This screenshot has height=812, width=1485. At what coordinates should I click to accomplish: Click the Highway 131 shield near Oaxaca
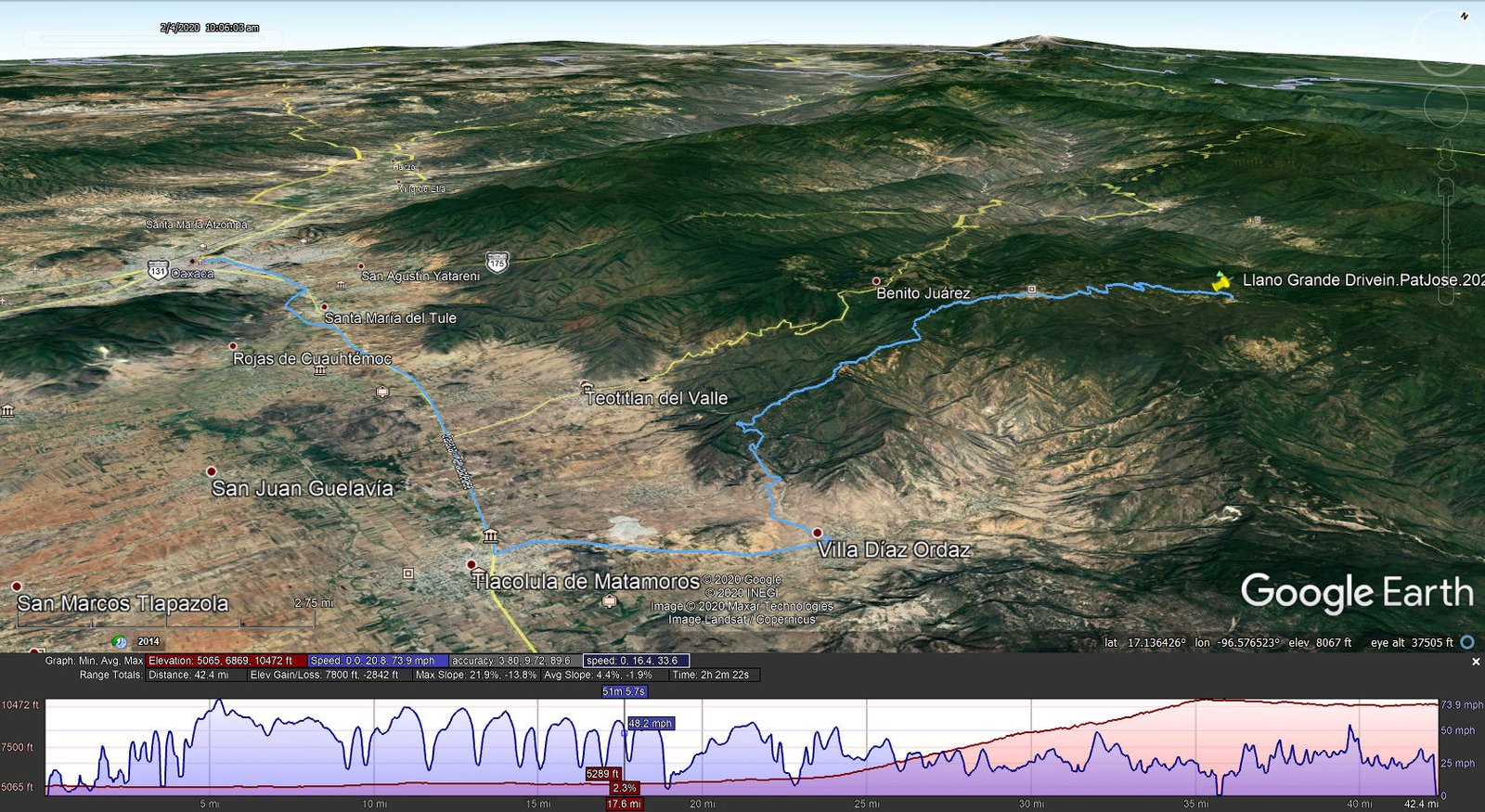(158, 270)
